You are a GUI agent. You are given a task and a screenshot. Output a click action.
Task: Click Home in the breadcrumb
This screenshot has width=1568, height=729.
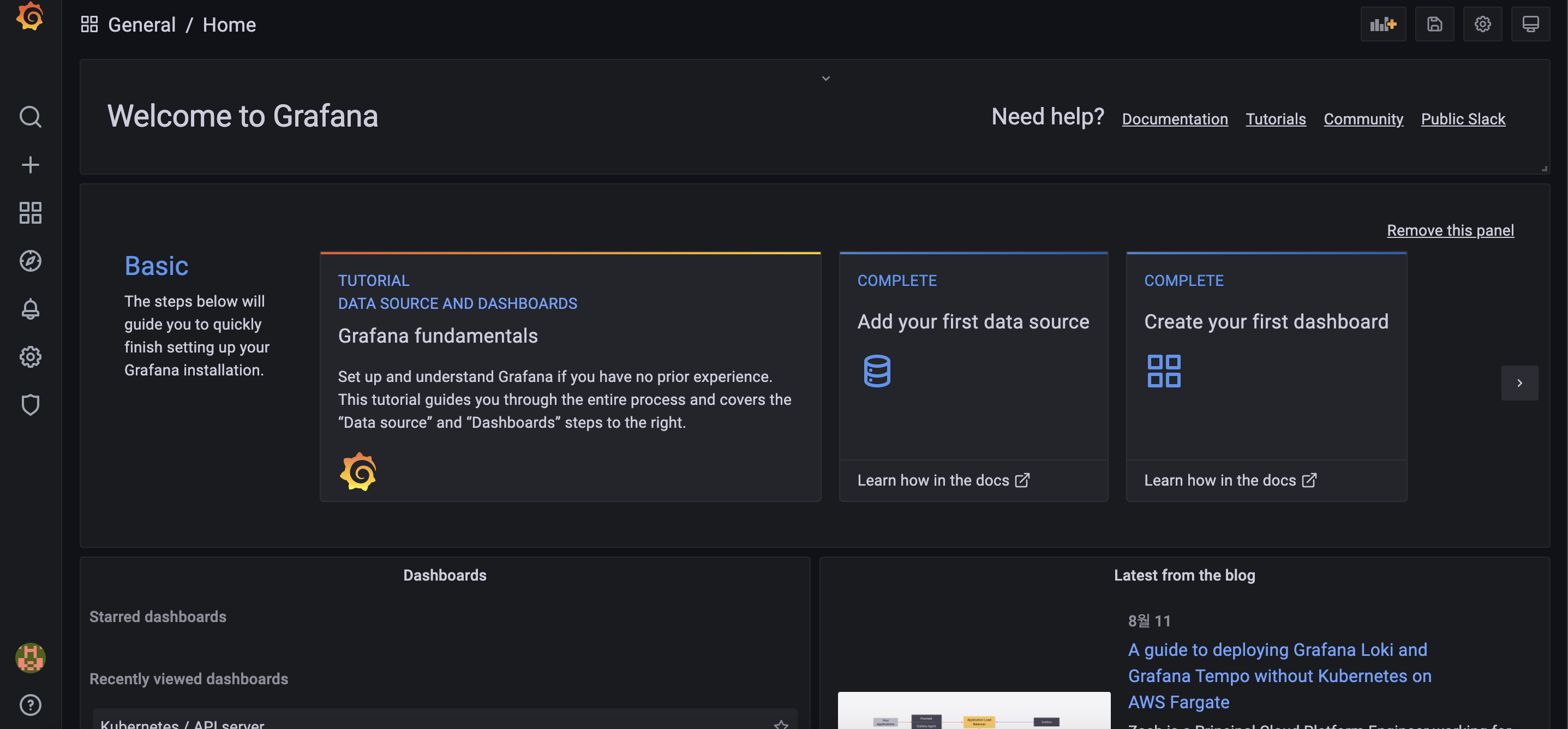point(229,25)
